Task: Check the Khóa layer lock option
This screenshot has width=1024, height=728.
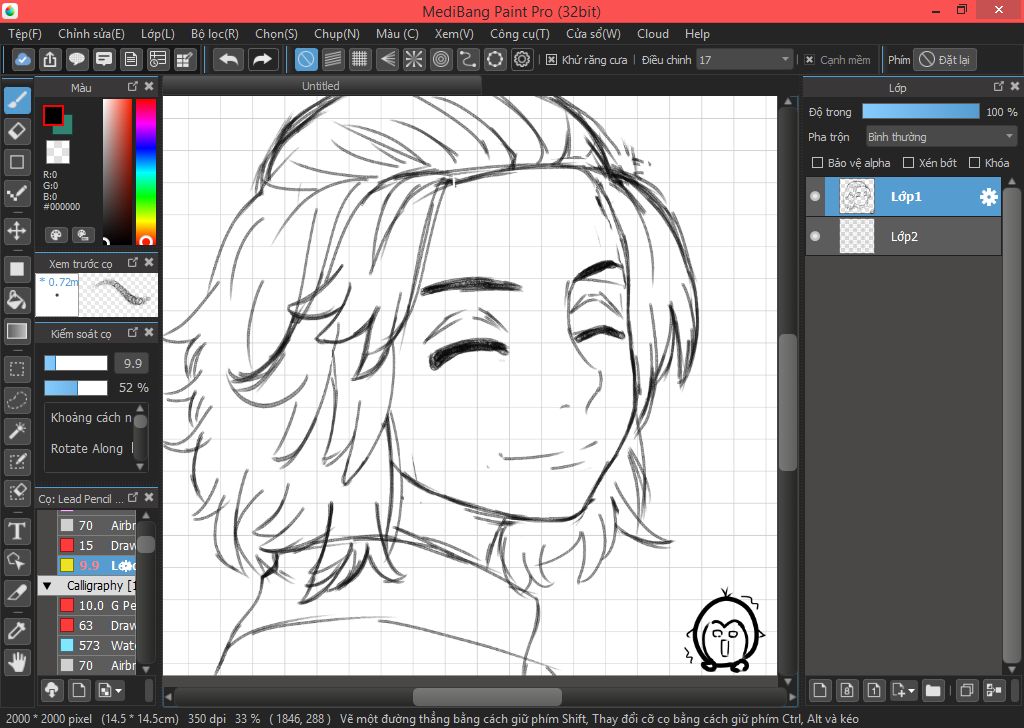Action: pyautogui.click(x=974, y=163)
